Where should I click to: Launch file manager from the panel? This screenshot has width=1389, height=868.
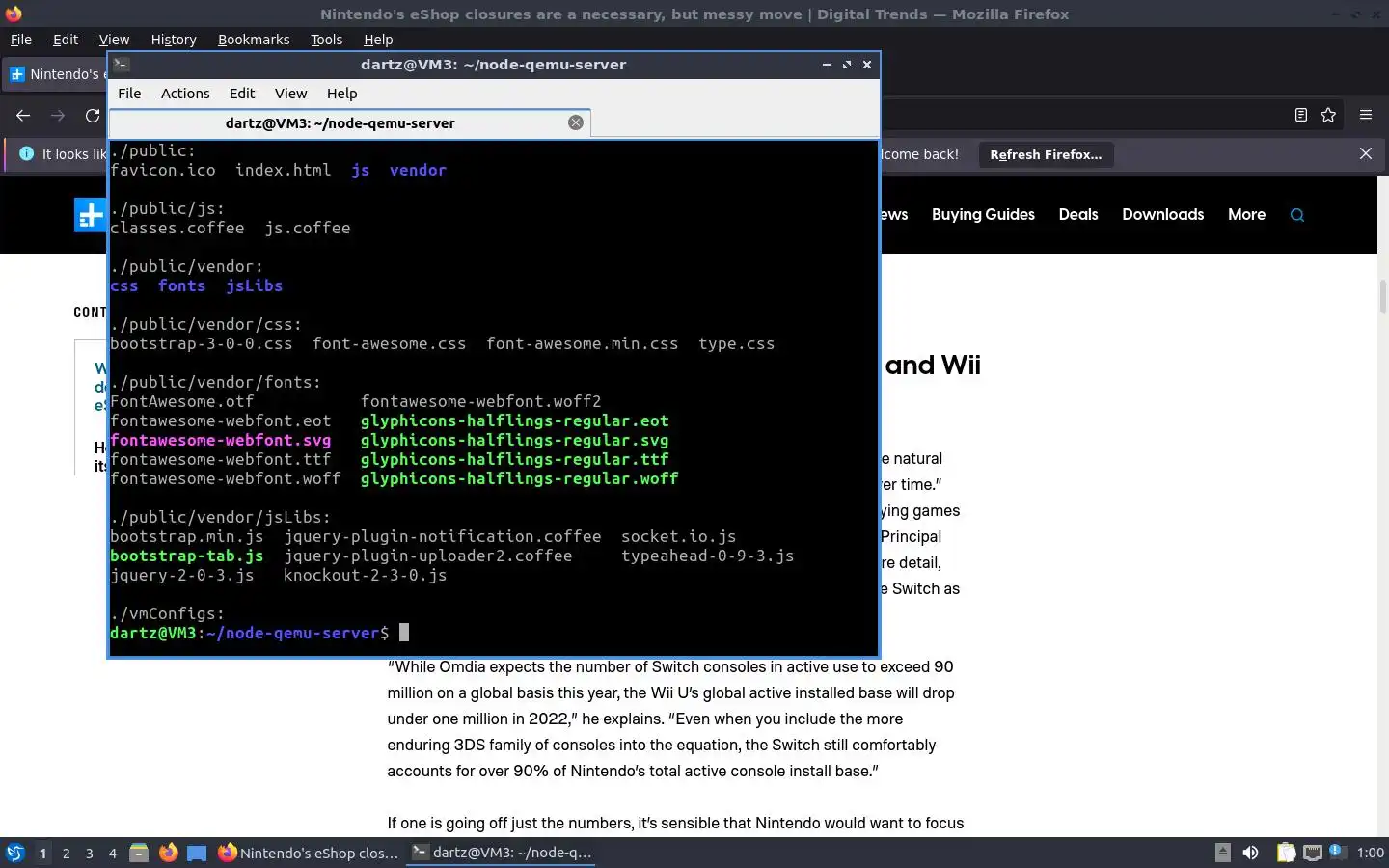click(139, 853)
